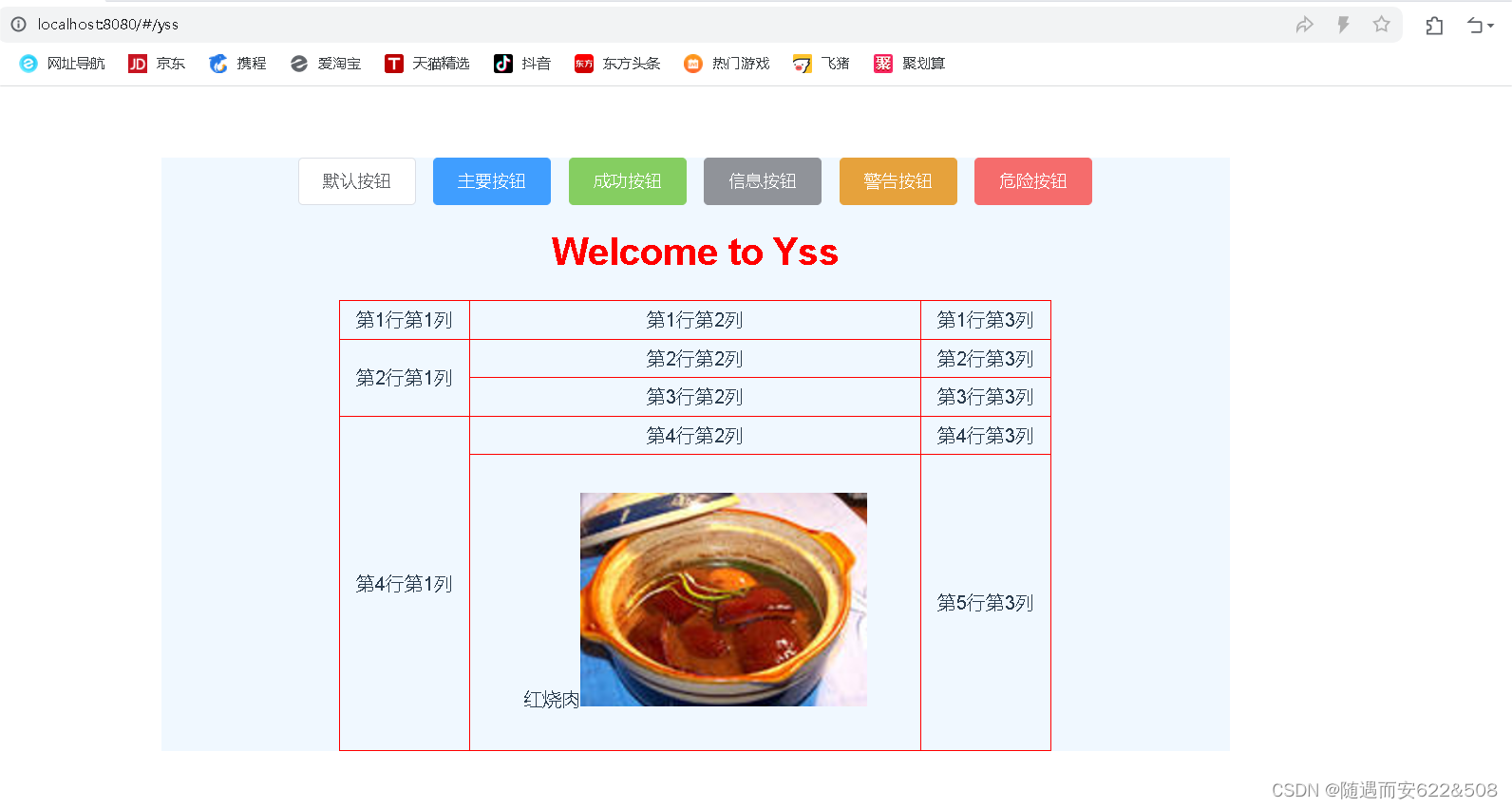This screenshot has width=1512, height=808.
Task: Select table cell 第2行第2列
Action: tap(695, 359)
